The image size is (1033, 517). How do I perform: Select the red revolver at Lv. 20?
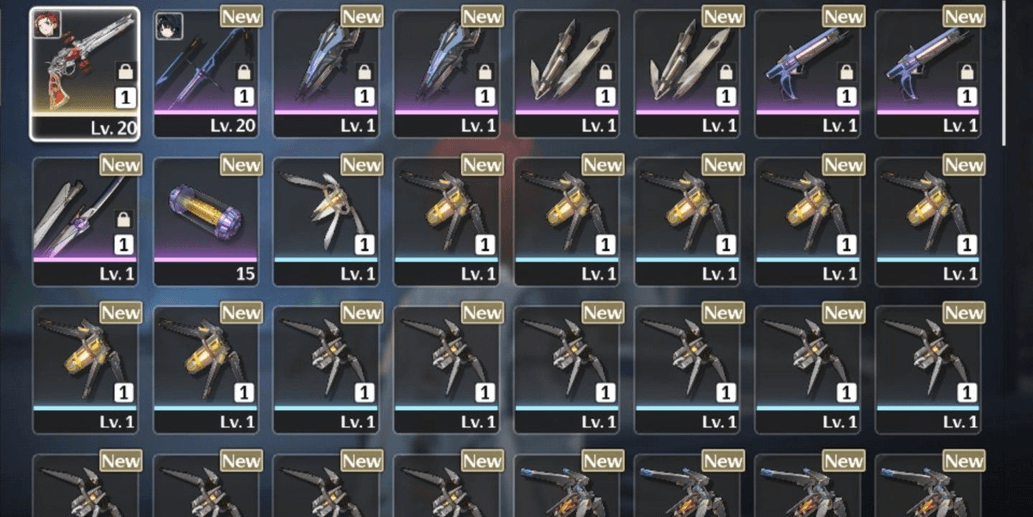tap(85, 74)
